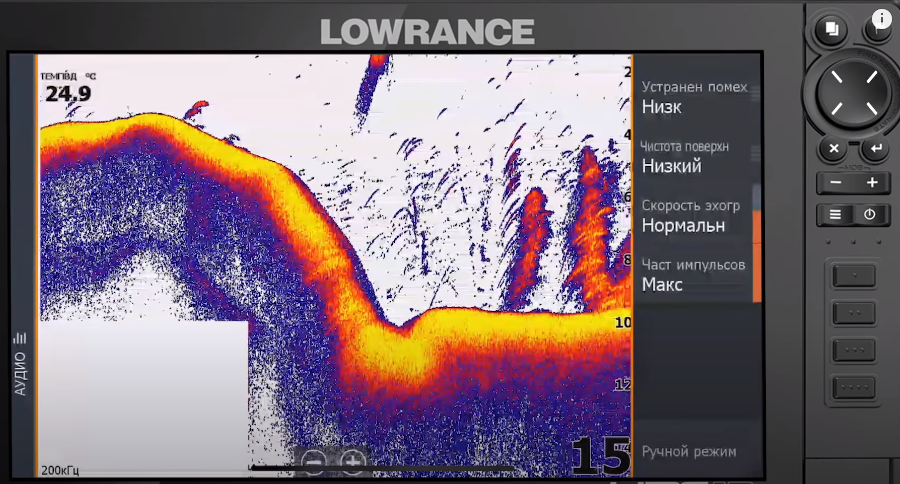Open the Част импульсов setting
900x484 pixels.
[695, 276]
